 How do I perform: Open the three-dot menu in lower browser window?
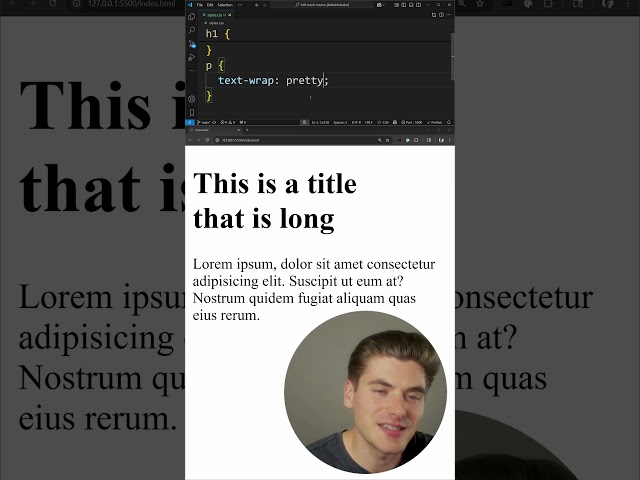click(x=449, y=140)
